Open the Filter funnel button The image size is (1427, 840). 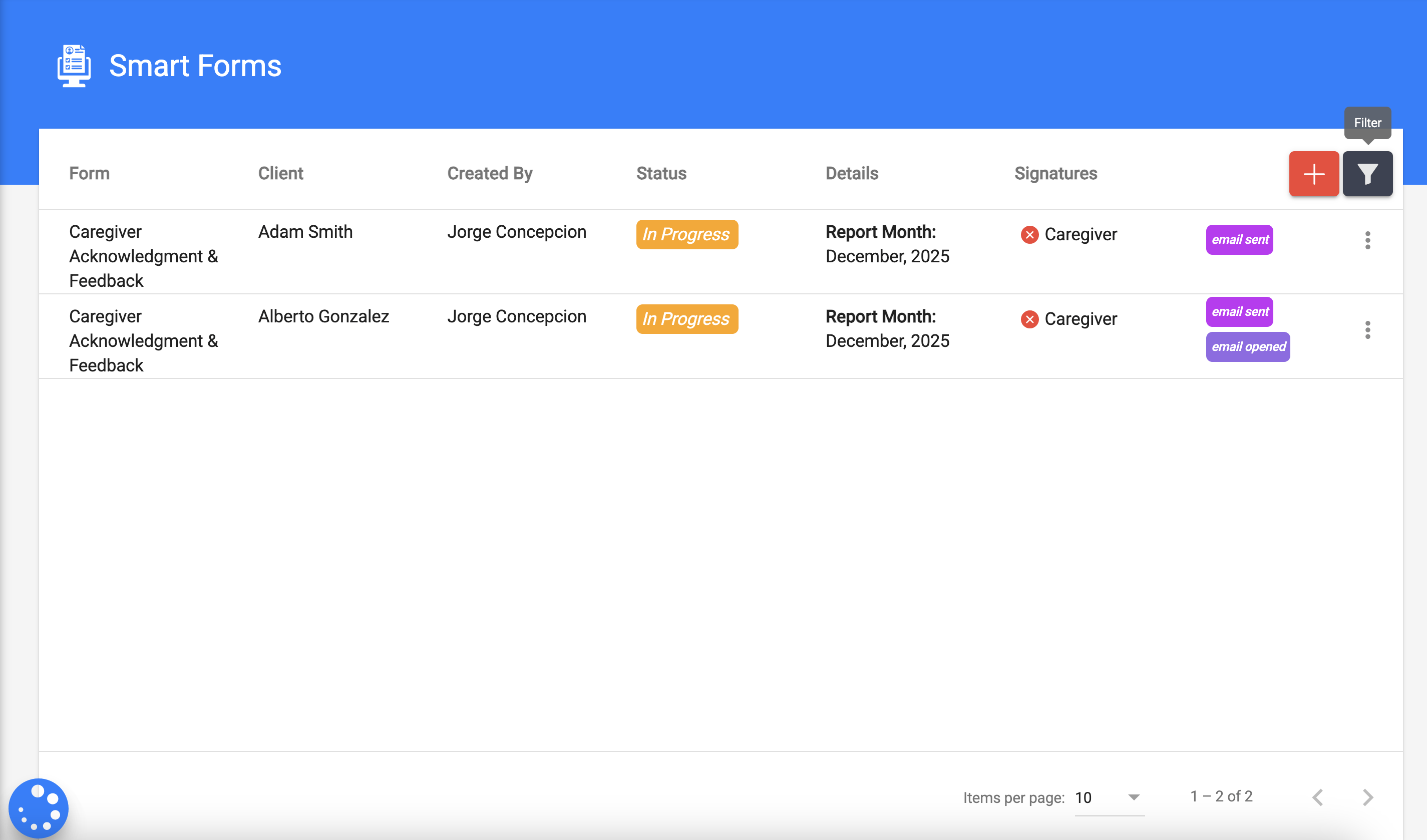pyautogui.click(x=1367, y=174)
